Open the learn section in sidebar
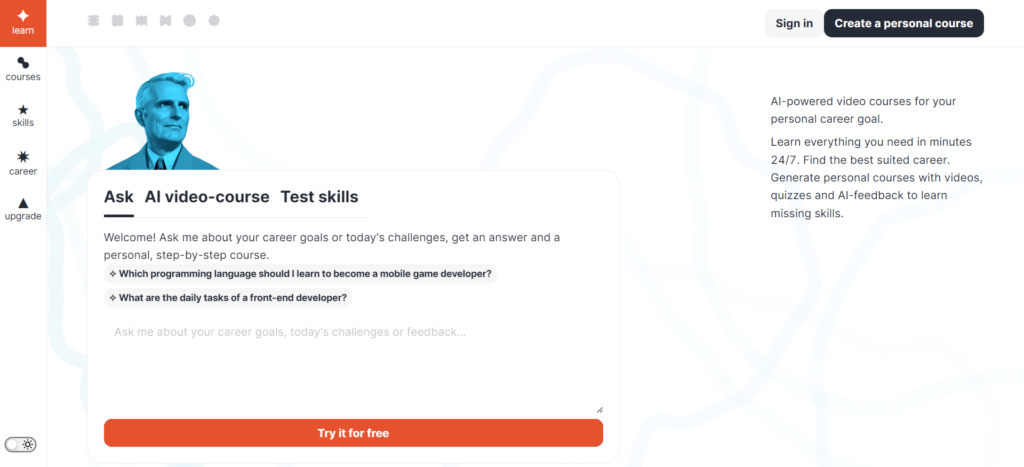1024x467 pixels. tap(23, 22)
